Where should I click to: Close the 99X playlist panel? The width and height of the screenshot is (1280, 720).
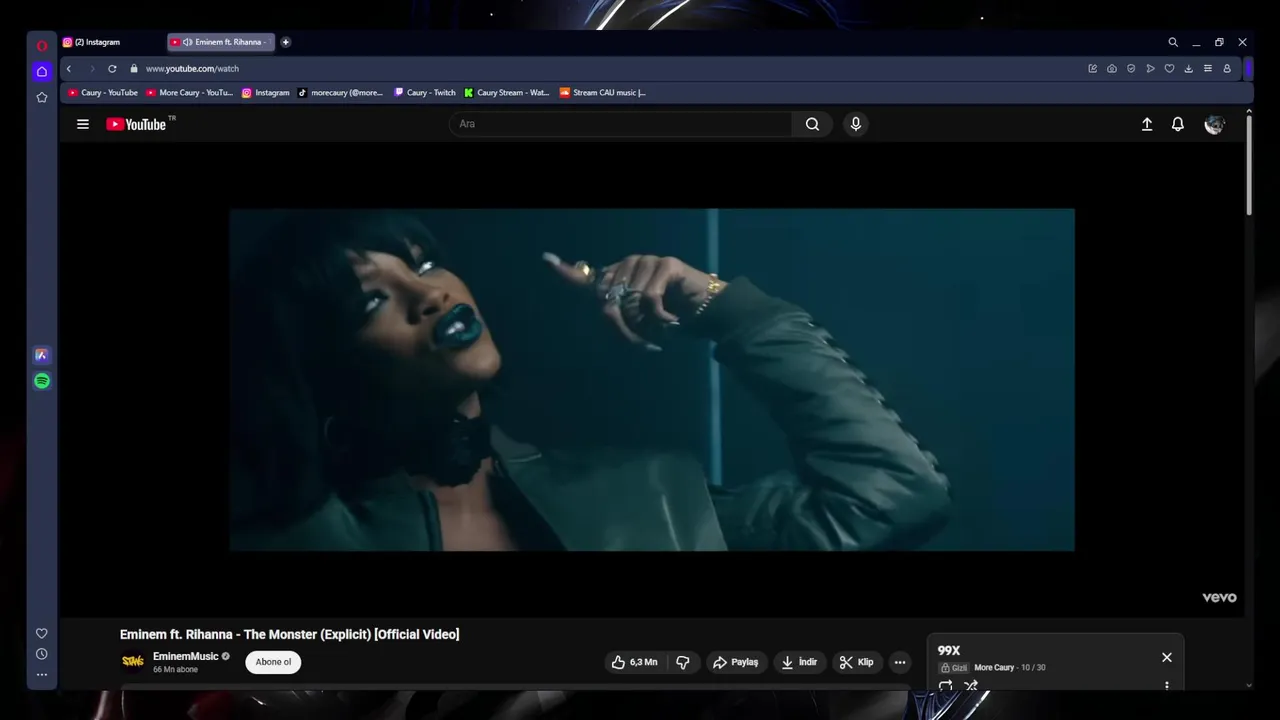[1167, 657]
